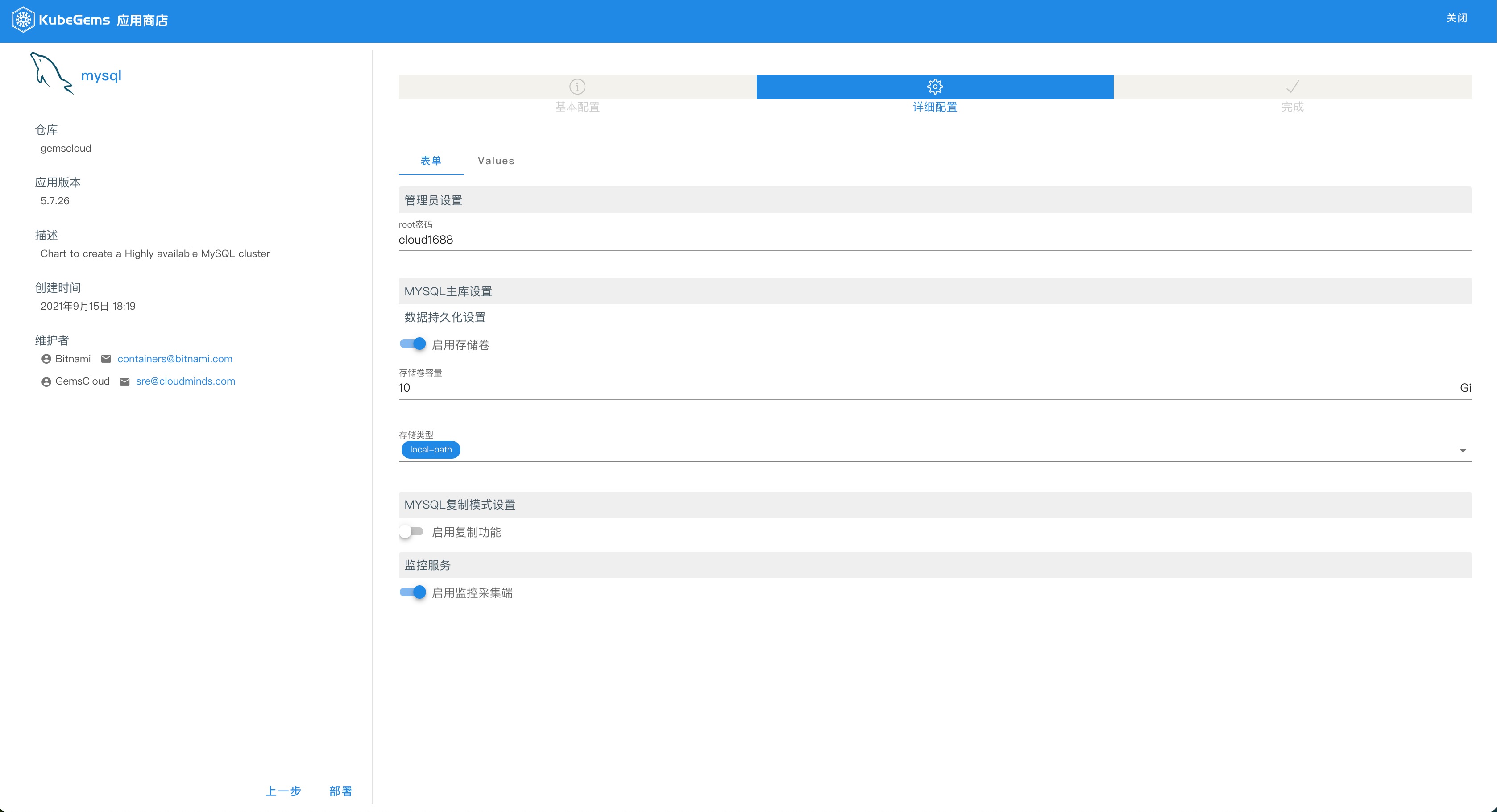Viewport: 1497px width, 812px height.
Task: Click the GemsCloud maintainer person icon
Action: pyautogui.click(x=46, y=382)
